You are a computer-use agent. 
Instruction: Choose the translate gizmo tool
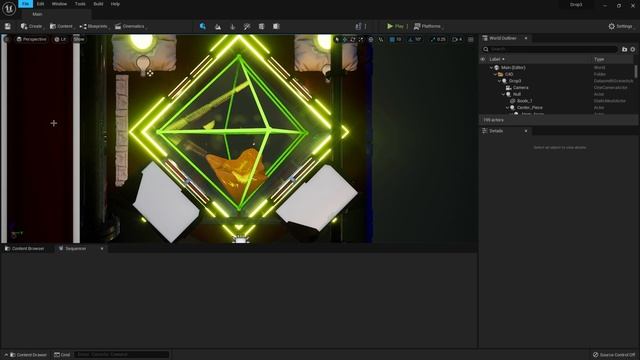[x=345, y=40]
